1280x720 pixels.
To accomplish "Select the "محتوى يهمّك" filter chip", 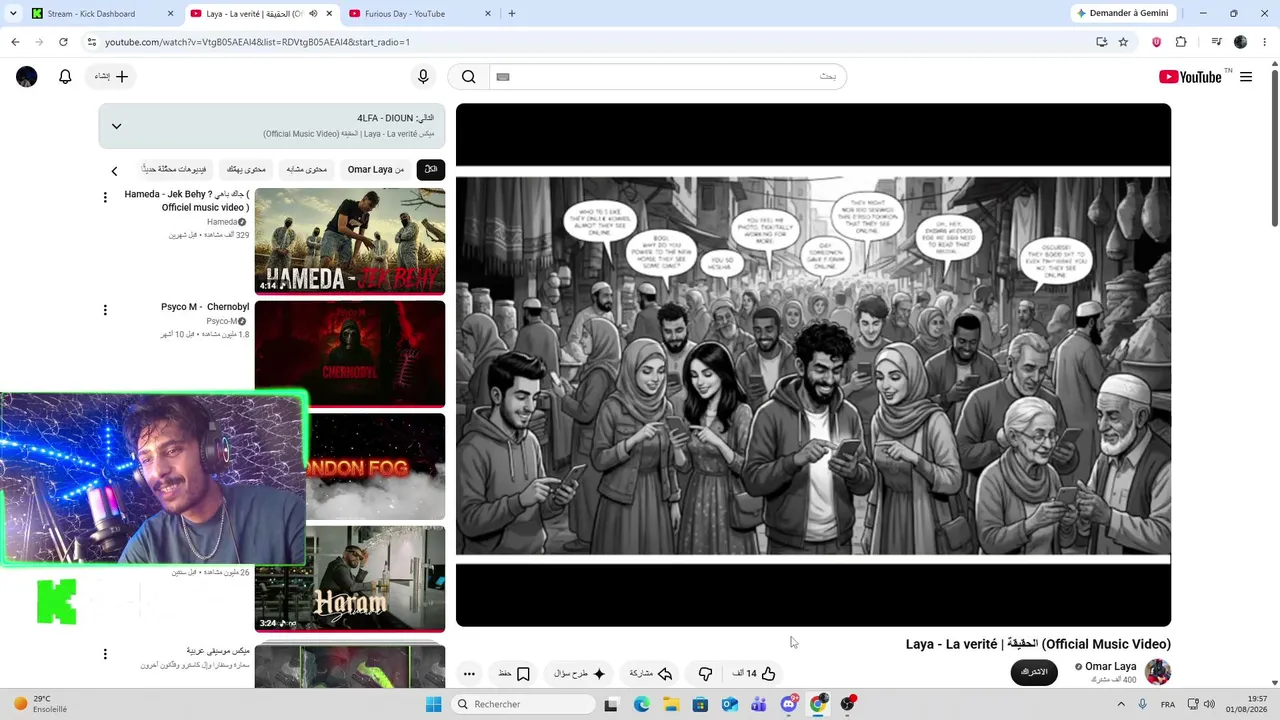I will [246, 169].
